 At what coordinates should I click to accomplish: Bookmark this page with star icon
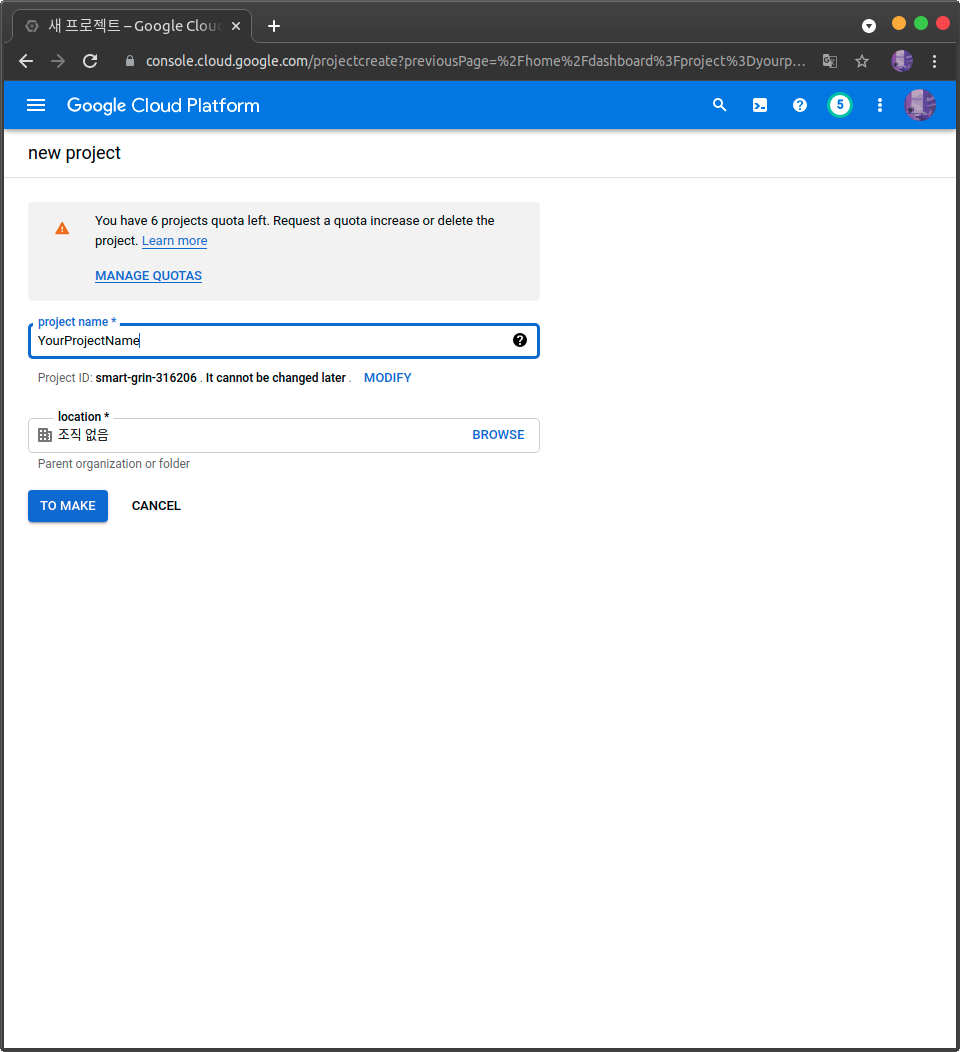coord(862,61)
